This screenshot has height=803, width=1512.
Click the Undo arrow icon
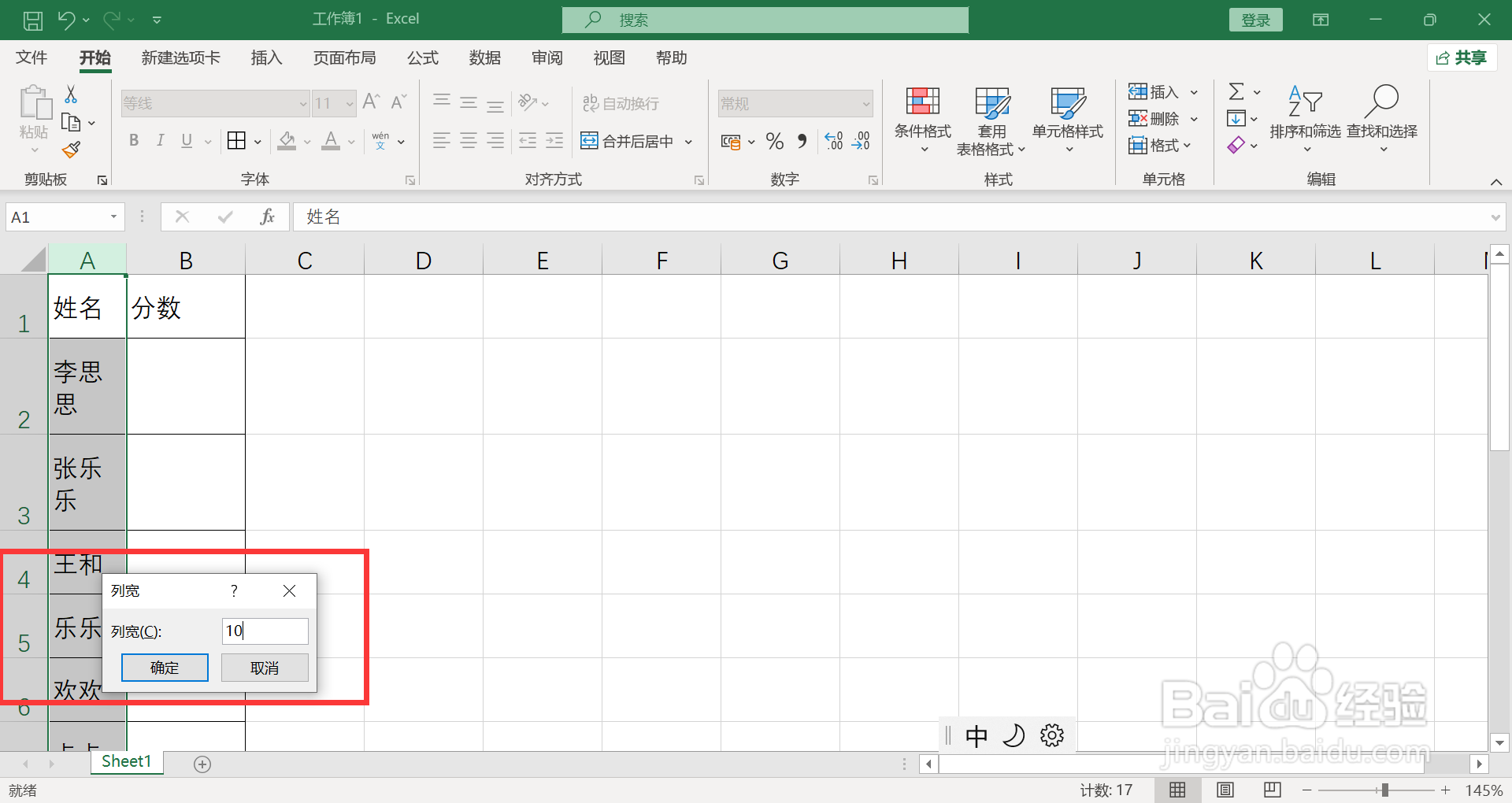click(66, 20)
